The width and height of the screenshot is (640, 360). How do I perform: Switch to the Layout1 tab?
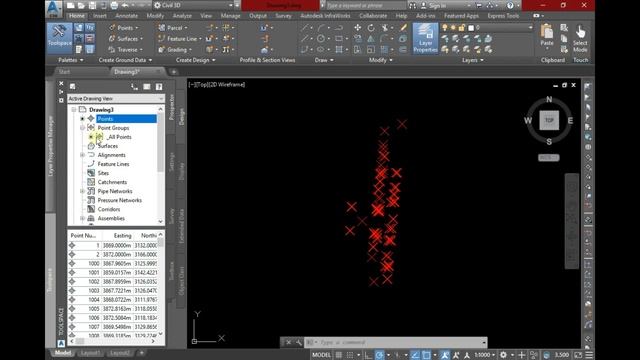tap(90, 353)
